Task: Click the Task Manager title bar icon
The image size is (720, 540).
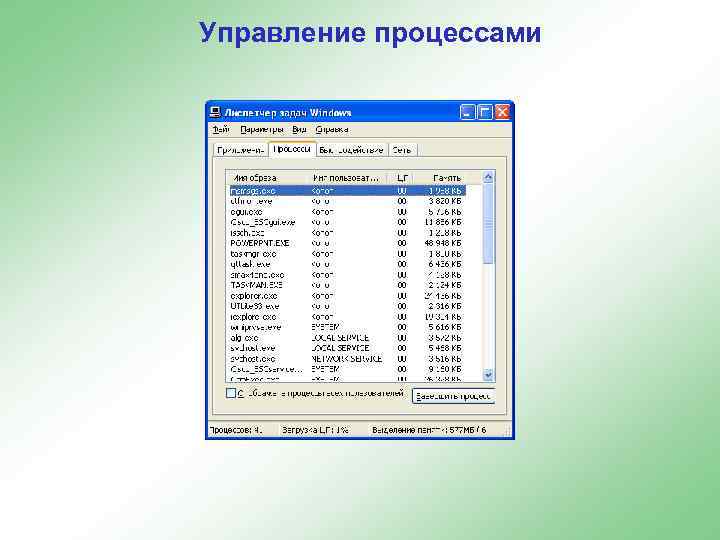Action: [215, 112]
